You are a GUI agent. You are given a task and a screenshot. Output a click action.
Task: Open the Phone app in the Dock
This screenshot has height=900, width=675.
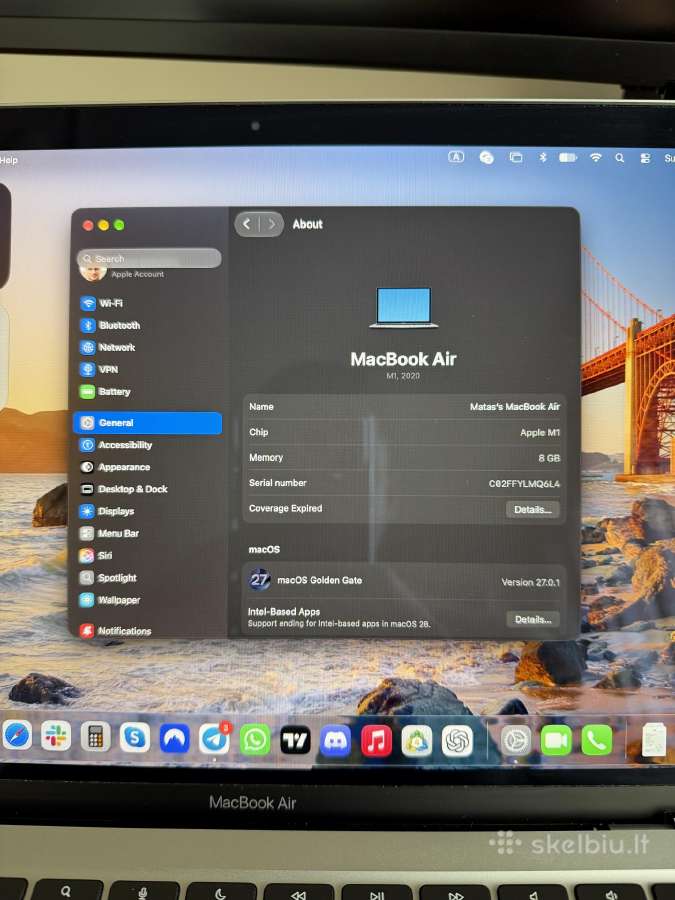tap(597, 740)
